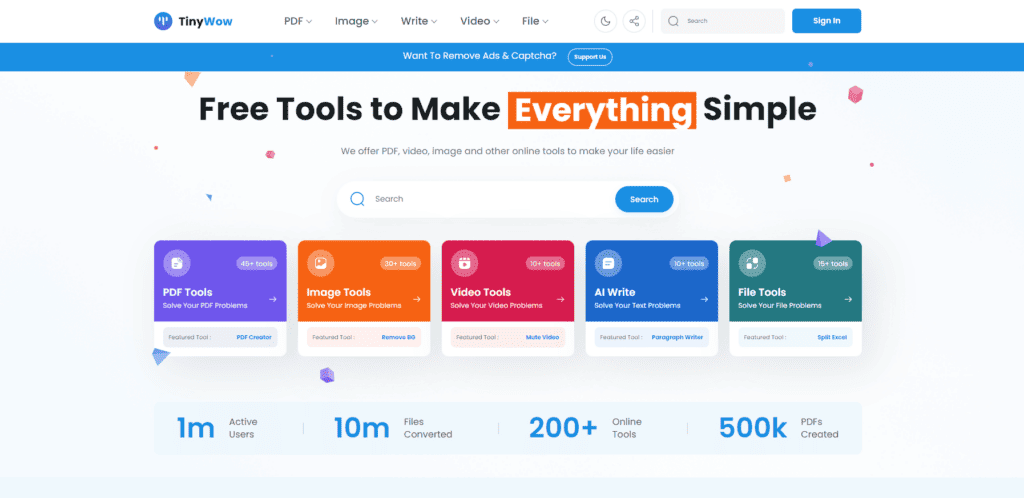The height and width of the screenshot is (498, 1024).
Task: Open Split Excel featured tool link
Action: pyautogui.click(x=832, y=337)
